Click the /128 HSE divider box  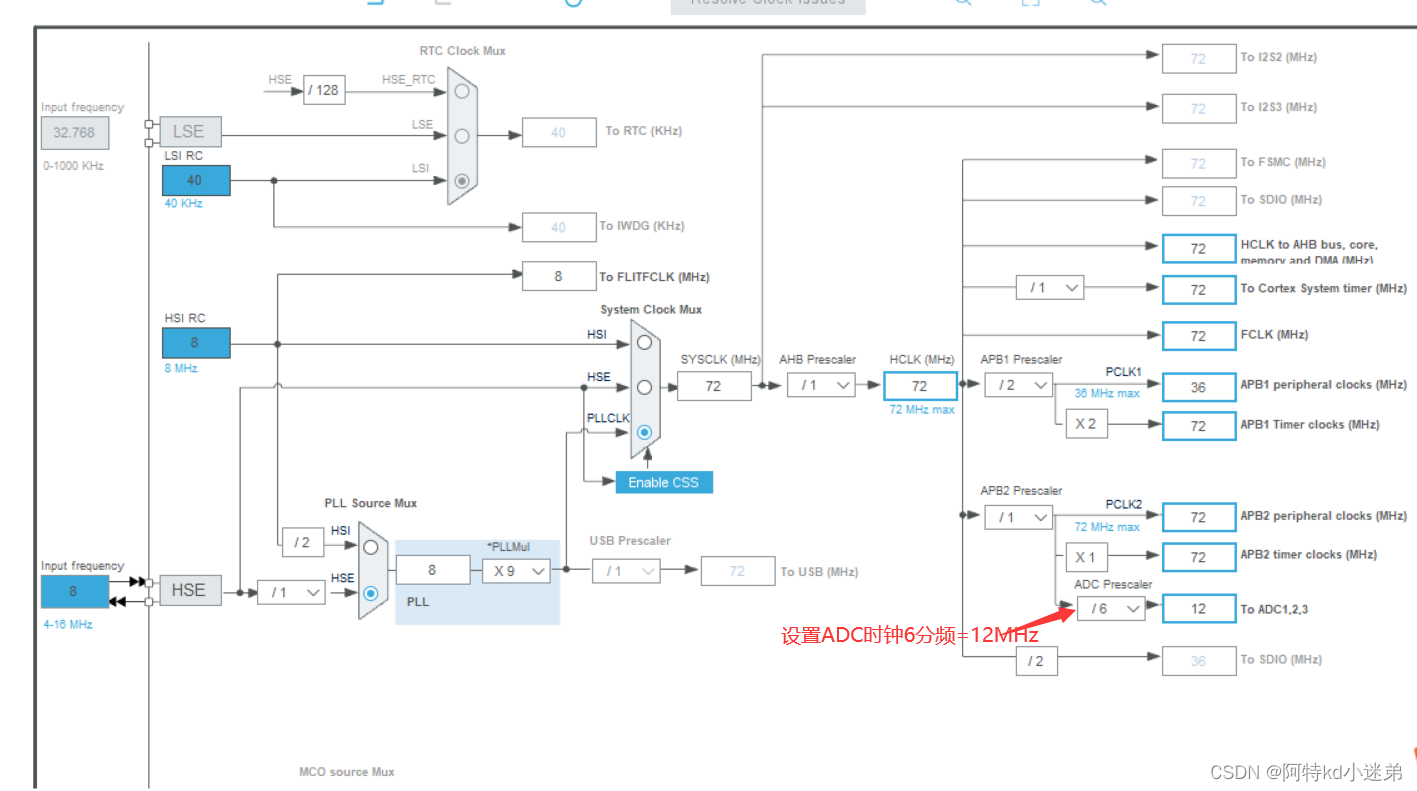(x=324, y=90)
